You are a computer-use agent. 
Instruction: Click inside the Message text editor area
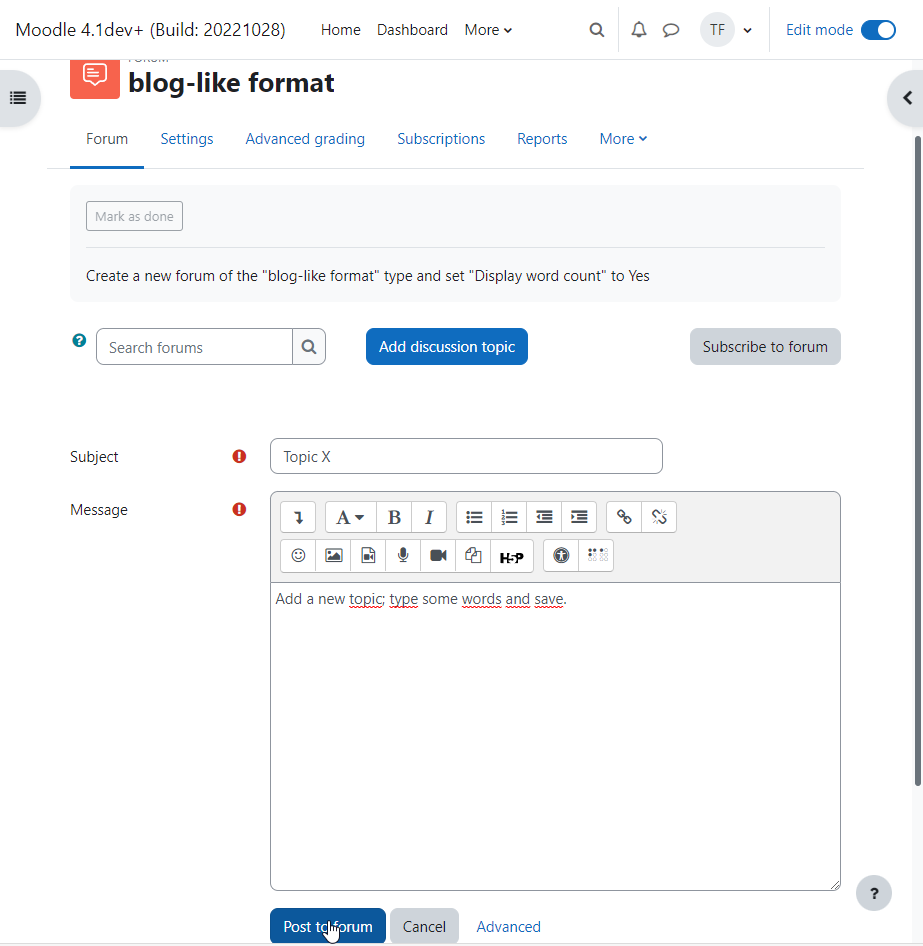pyautogui.click(x=555, y=736)
